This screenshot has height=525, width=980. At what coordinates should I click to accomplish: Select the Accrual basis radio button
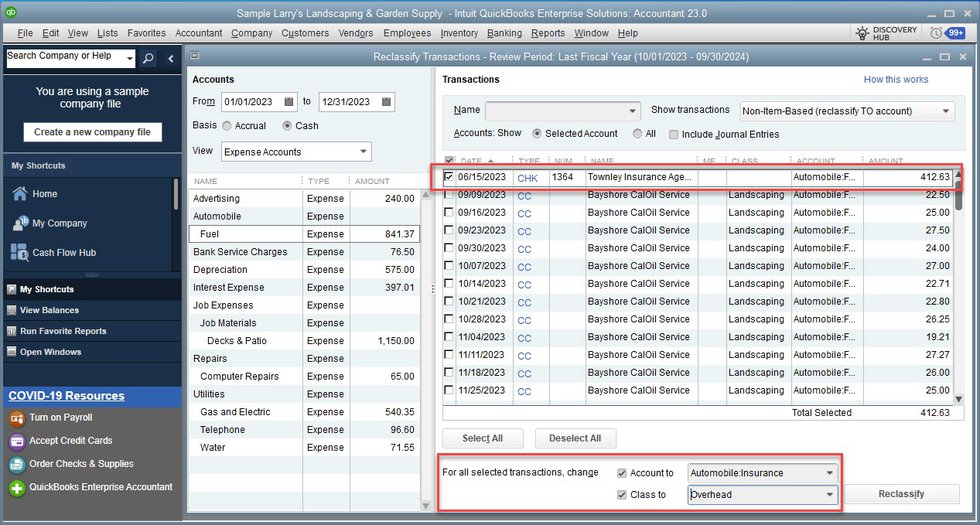click(227, 126)
